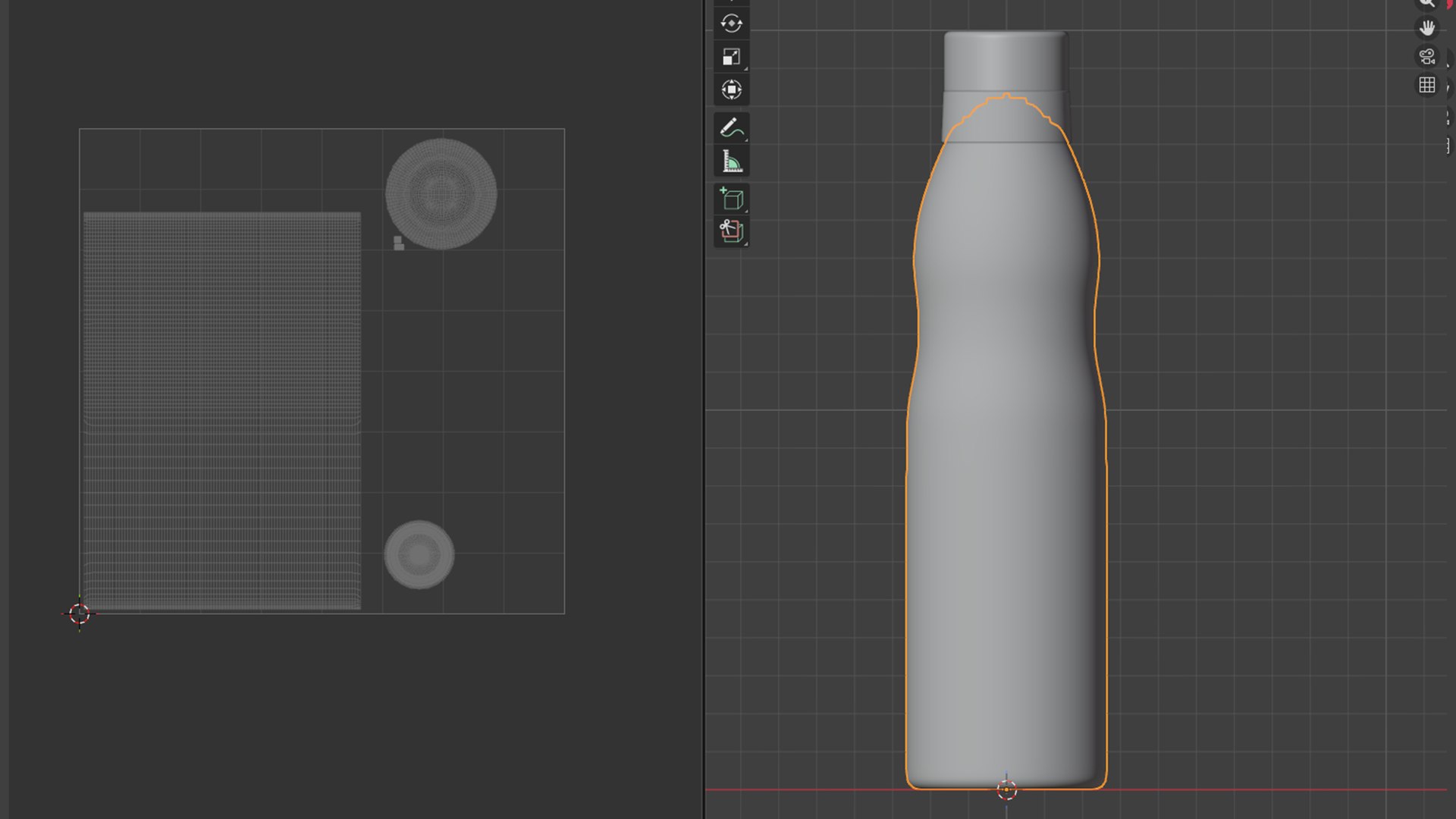This screenshot has width=1456, height=819.
Task: Activate the Transform tool
Action: pyautogui.click(x=731, y=89)
